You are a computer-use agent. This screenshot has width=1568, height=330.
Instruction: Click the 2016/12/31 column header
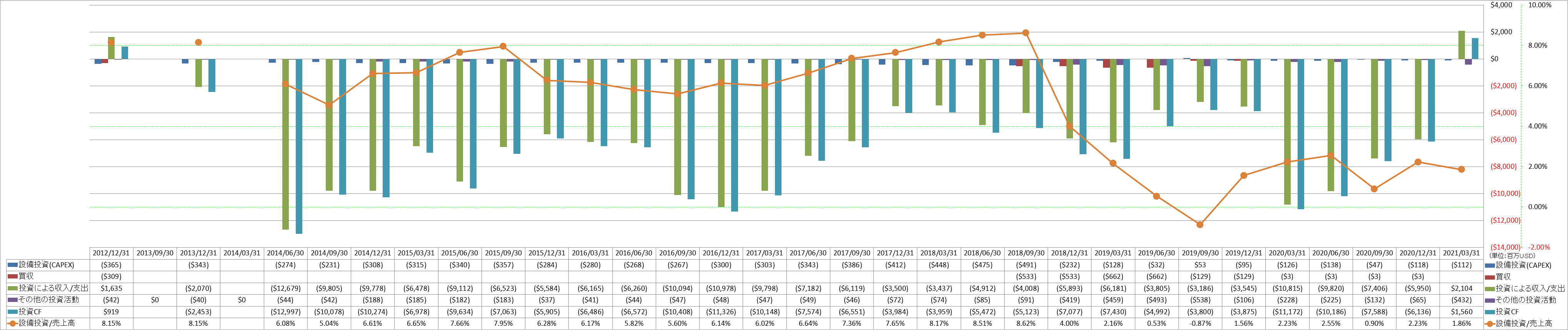(721, 253)
